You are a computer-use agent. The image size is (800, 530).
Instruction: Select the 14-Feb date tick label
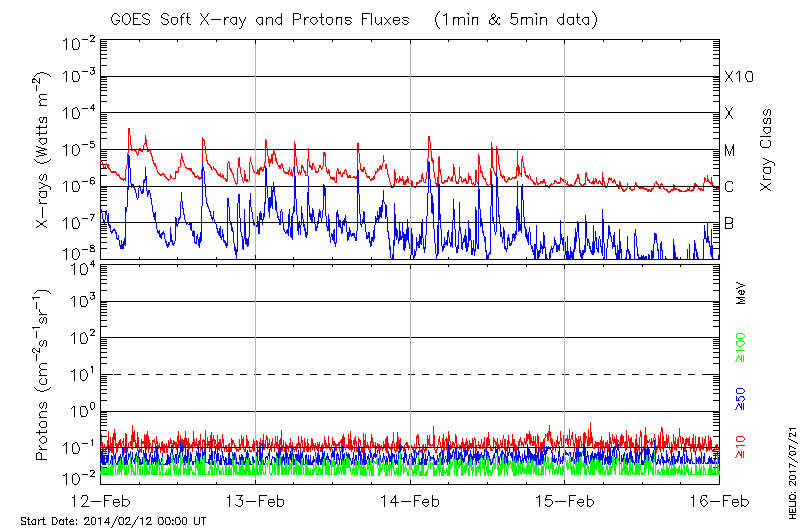[410, 500]
